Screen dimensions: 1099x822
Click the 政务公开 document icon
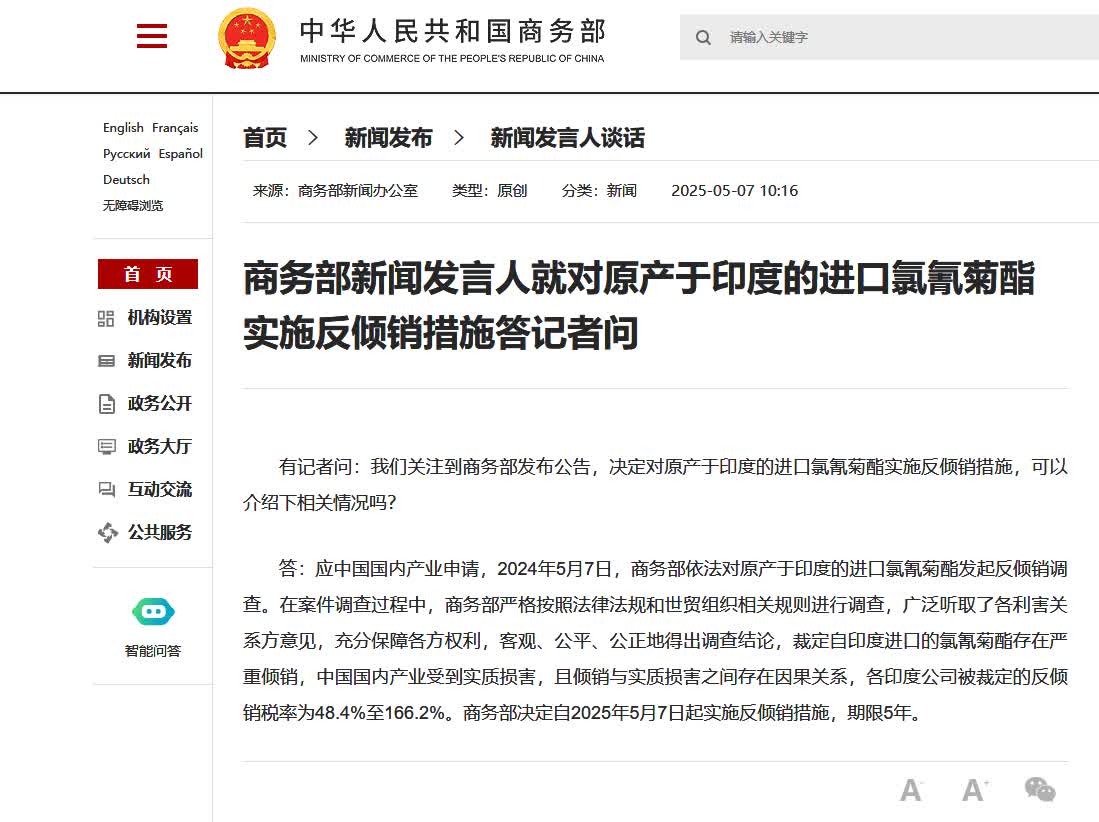[x=107, y=404]
